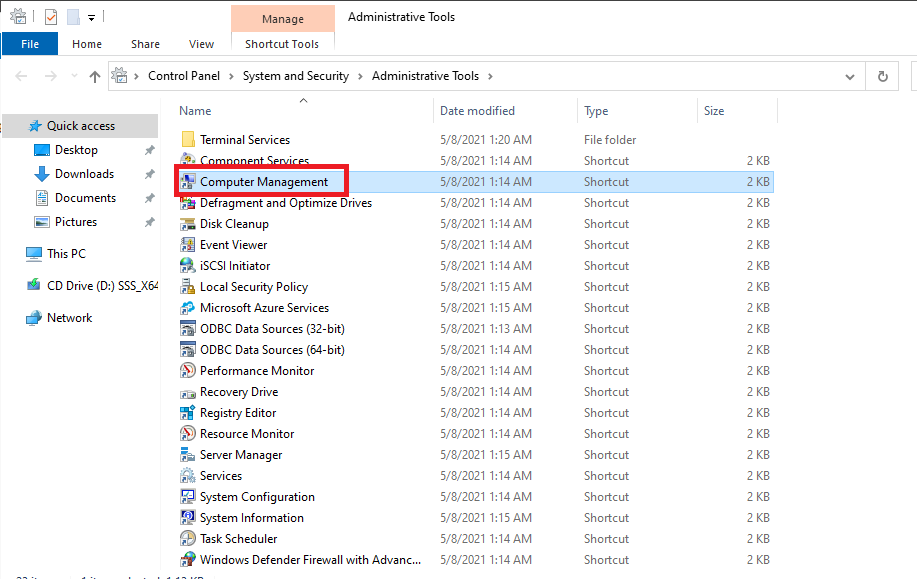Select the Registry Editor icon

coord(188,413)
